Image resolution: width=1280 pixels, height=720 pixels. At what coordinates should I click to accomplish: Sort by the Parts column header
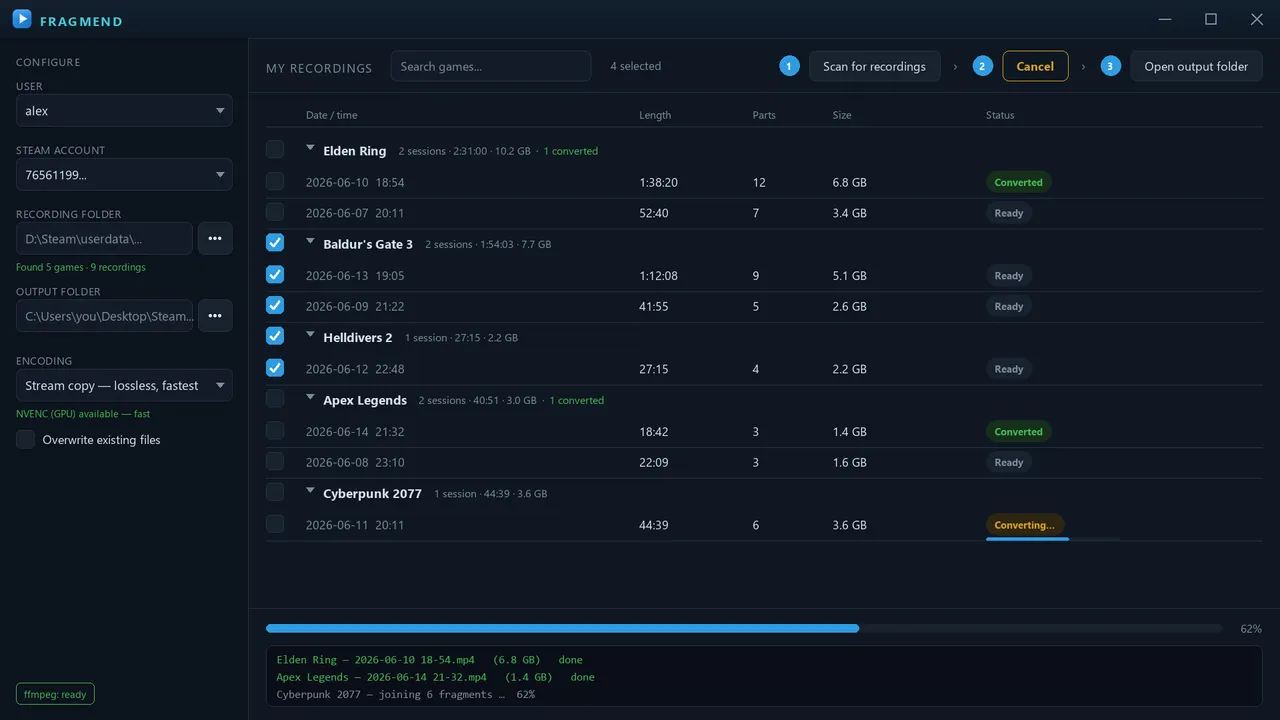click(x=764, y=115)
